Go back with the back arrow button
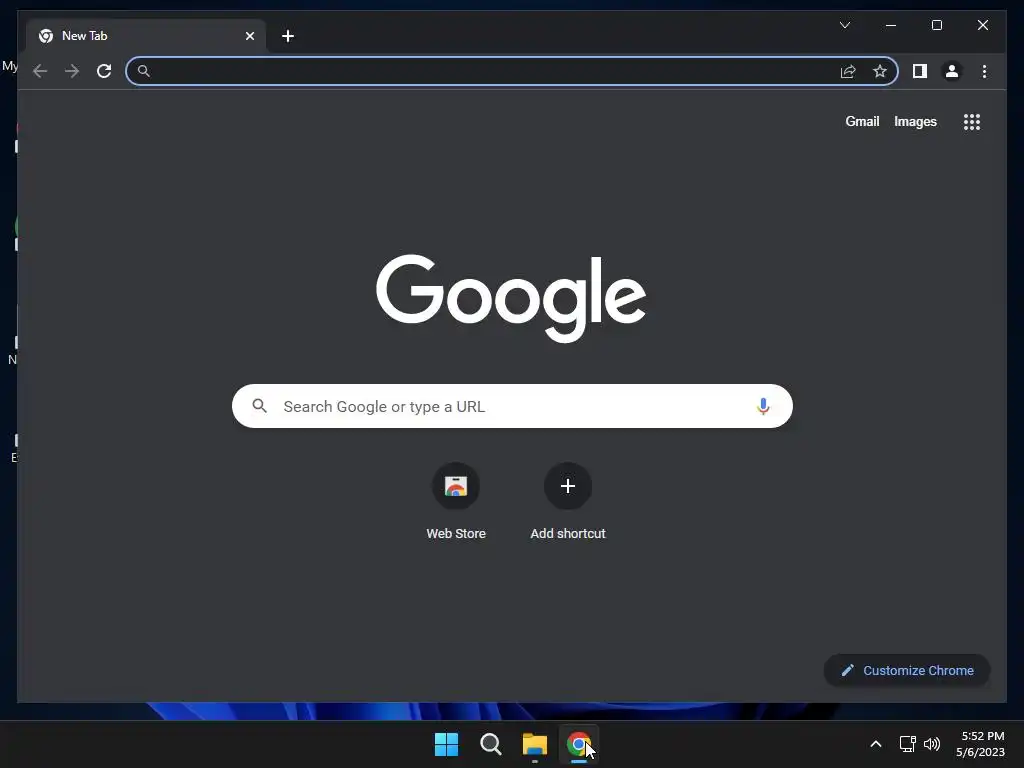Viewport: 1024px width, 768px height. [40, 71]
